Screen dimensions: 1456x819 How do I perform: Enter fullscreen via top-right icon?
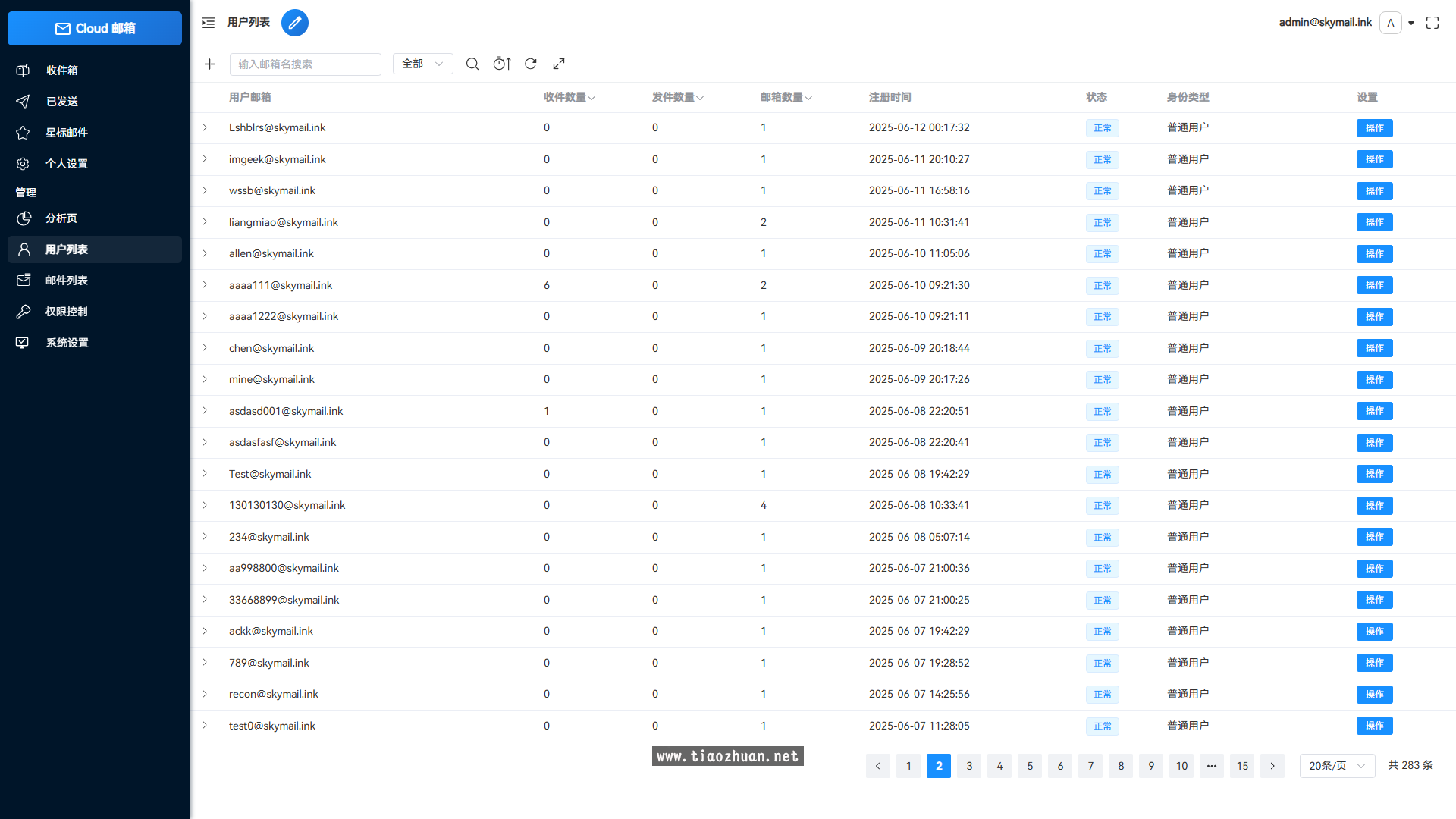coord(1432,23)
